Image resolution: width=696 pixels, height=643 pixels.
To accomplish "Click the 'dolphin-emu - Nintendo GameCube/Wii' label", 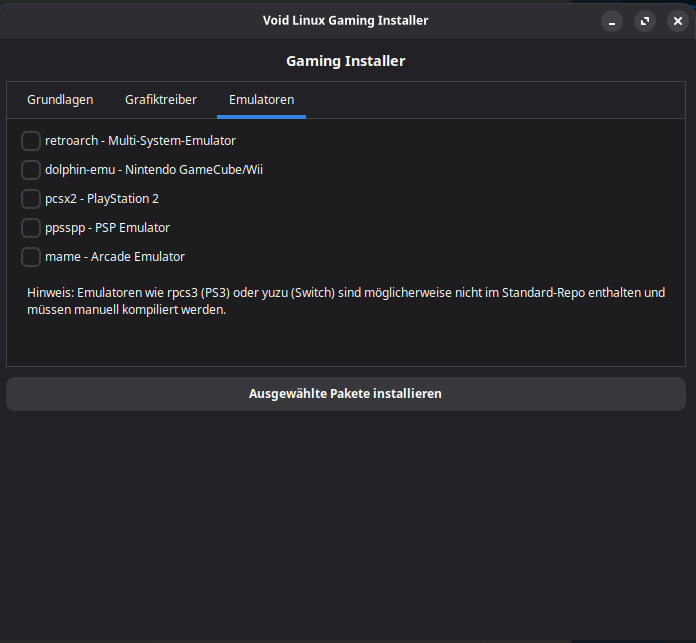I will point(154,170).
